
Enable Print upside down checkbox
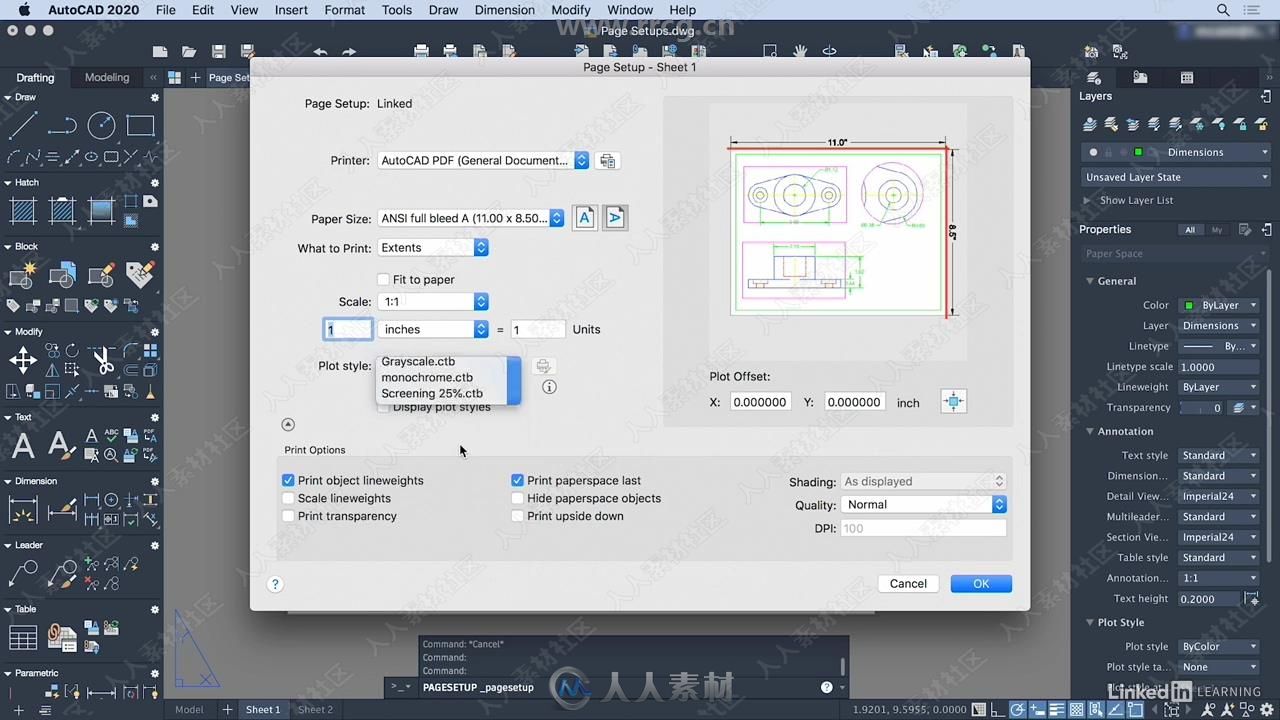(x=517, y=517)
